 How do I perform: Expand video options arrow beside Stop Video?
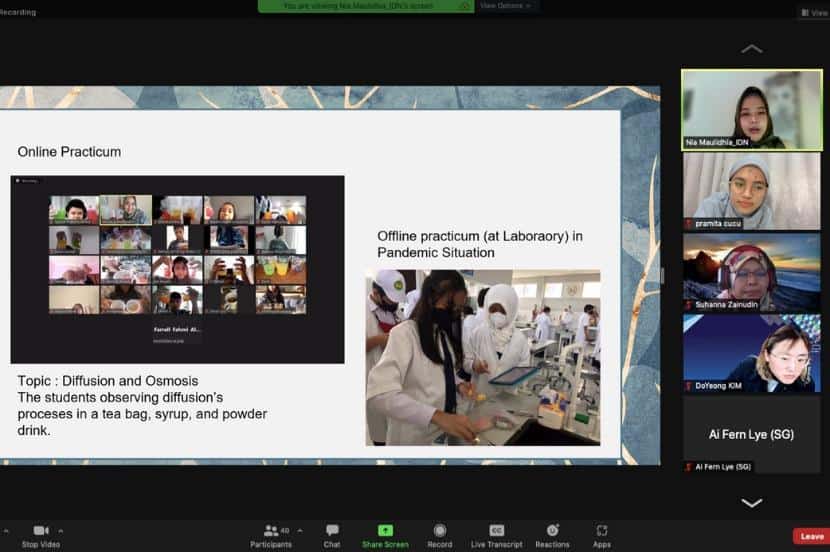pos(61,530)
